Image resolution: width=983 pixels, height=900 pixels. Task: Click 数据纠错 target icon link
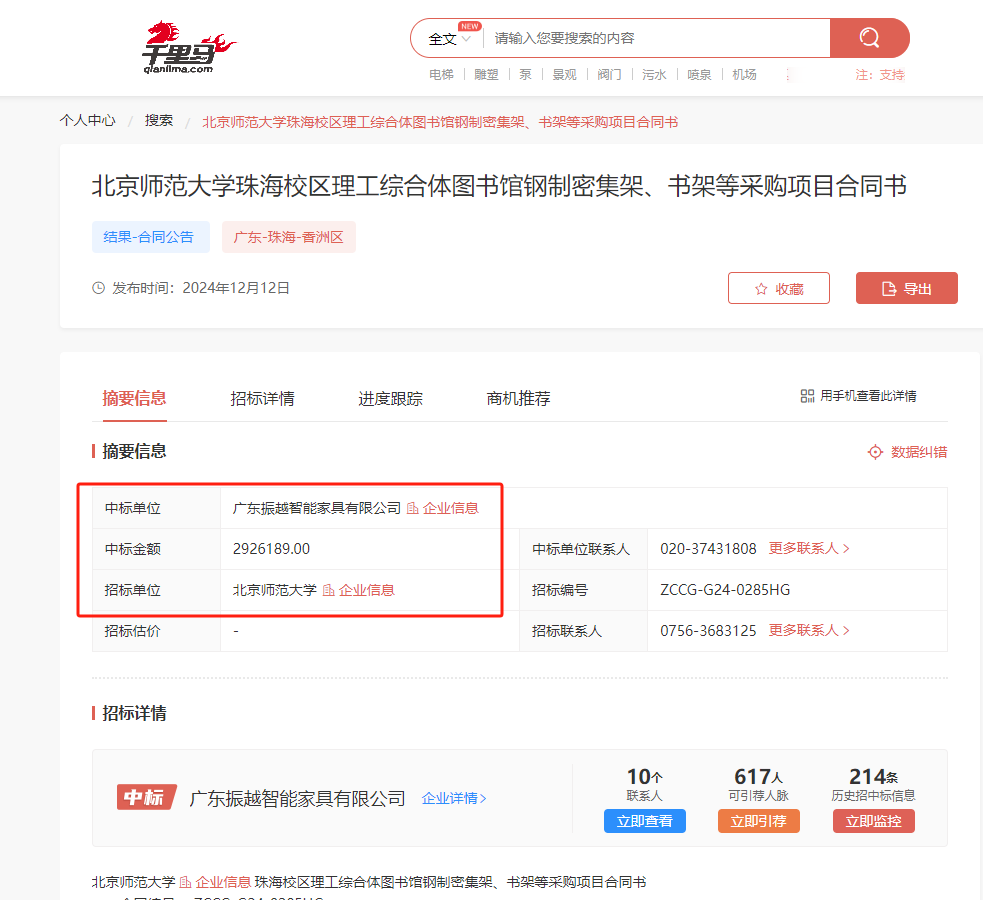(x=907, y=452)
